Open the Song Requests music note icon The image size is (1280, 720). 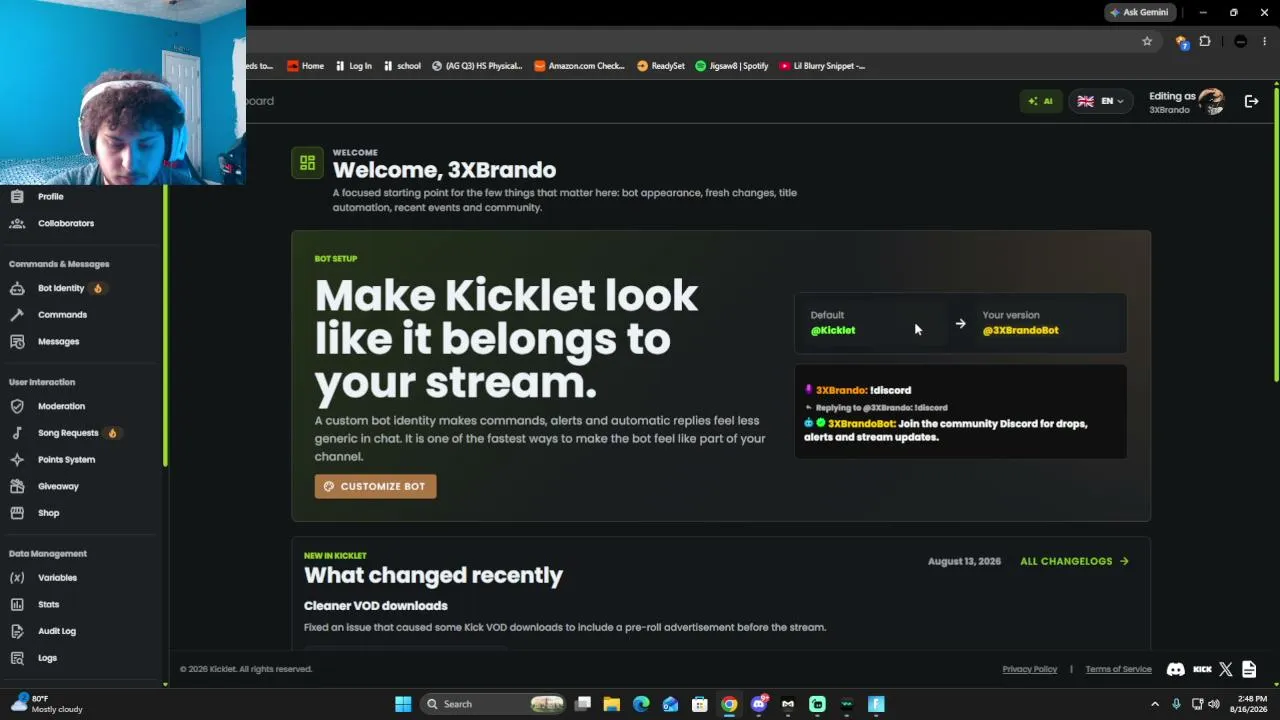17,433
